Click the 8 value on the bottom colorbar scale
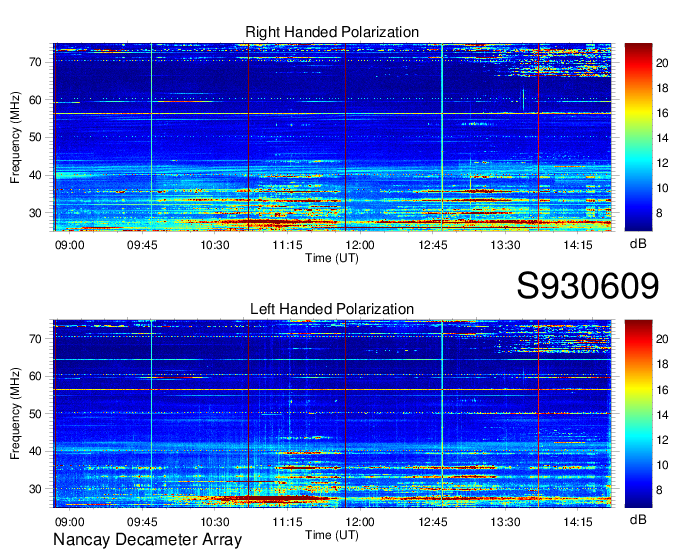The image size is (680, 552). pos(659,490)
